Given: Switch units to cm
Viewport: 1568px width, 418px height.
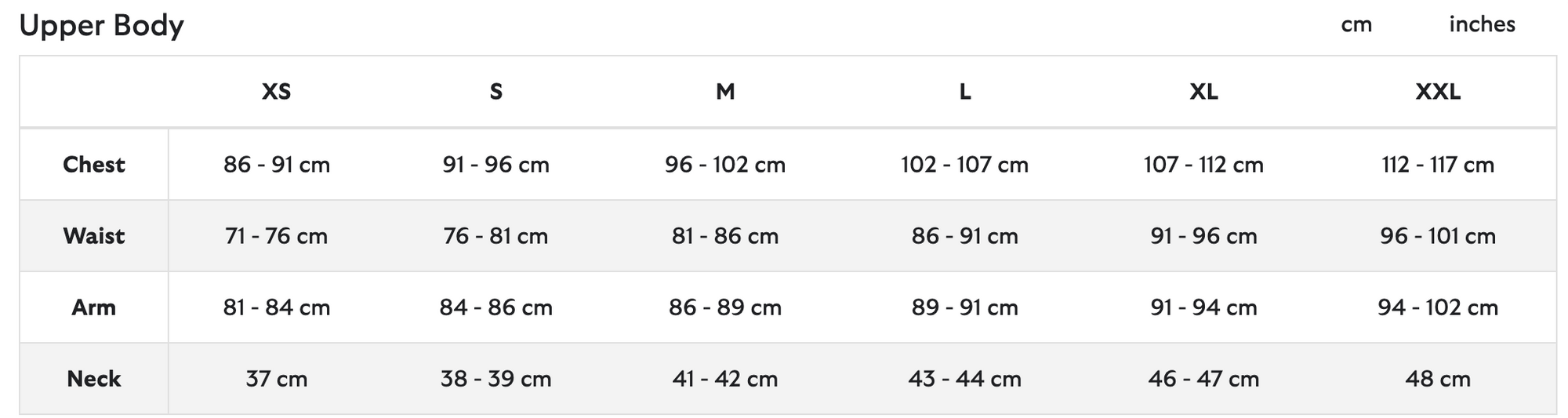Looking at the screenshot, I should 1356,25.
